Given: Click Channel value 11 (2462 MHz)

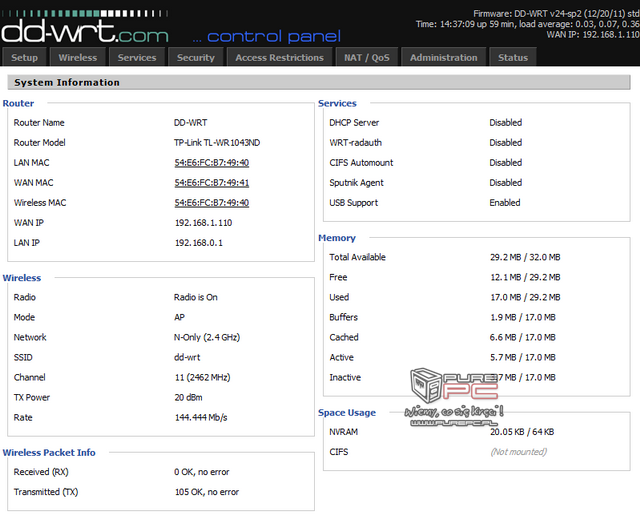Looking at the screenshot, I should pos(202,377).
